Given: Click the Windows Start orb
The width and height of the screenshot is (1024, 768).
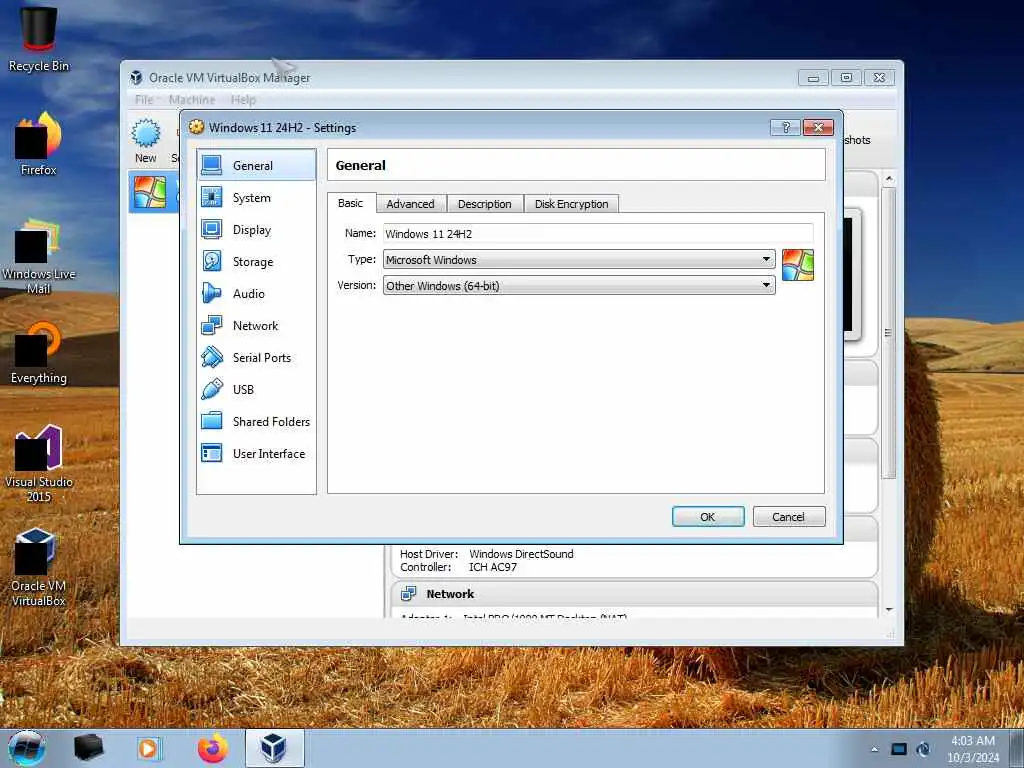Looking at the screenshot, I should [27, 748].
